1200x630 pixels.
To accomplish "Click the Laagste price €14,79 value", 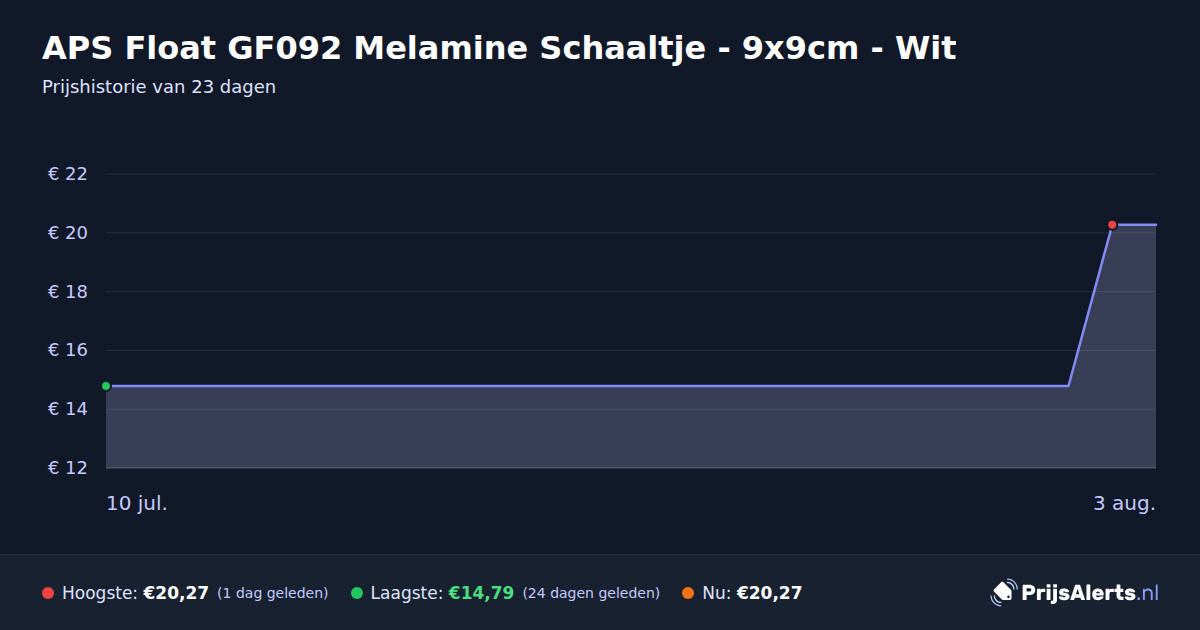I will (481, 593).
